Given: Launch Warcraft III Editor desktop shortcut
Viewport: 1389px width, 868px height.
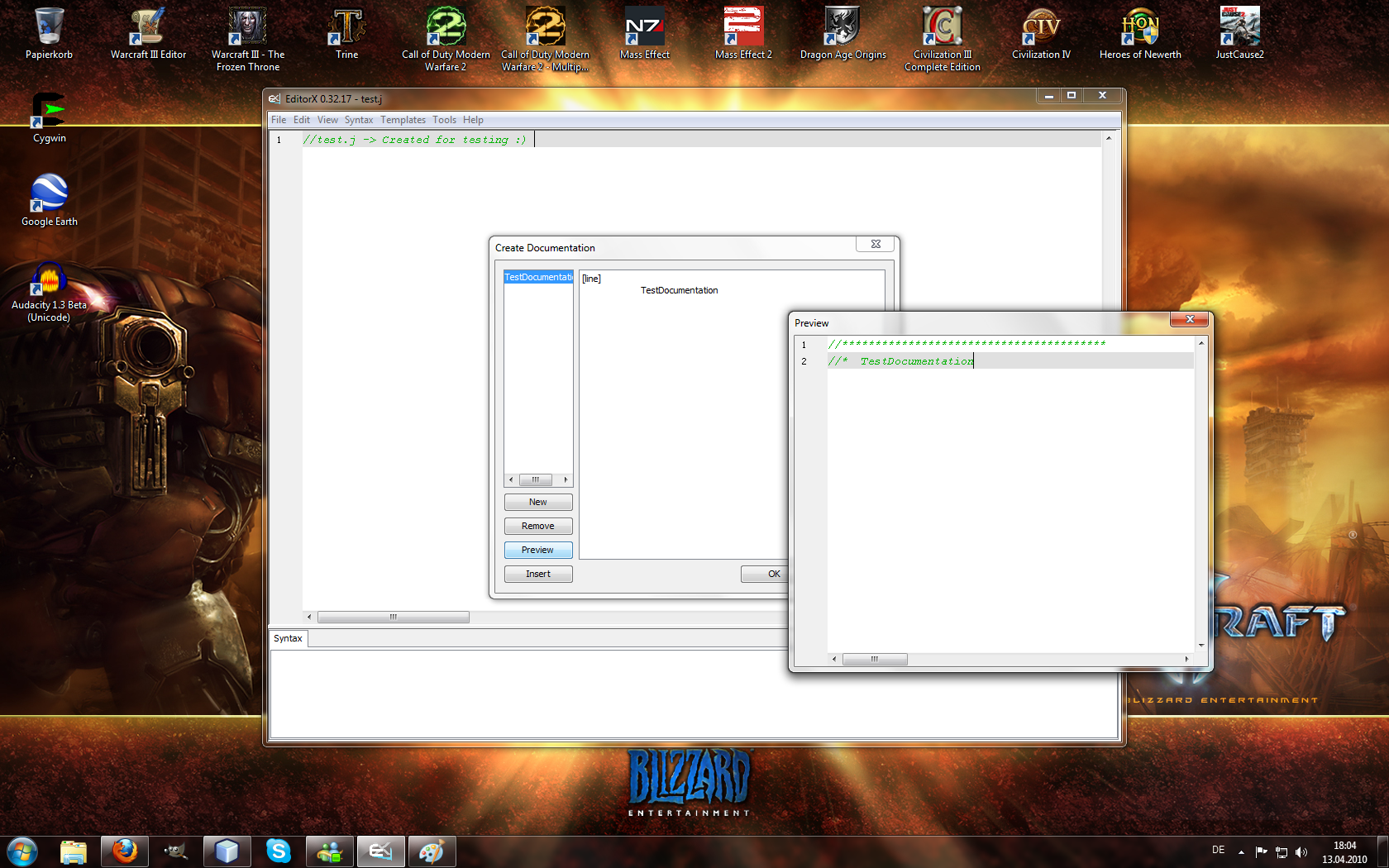Looking at the screenshot, I should click(x=149, y=33).
